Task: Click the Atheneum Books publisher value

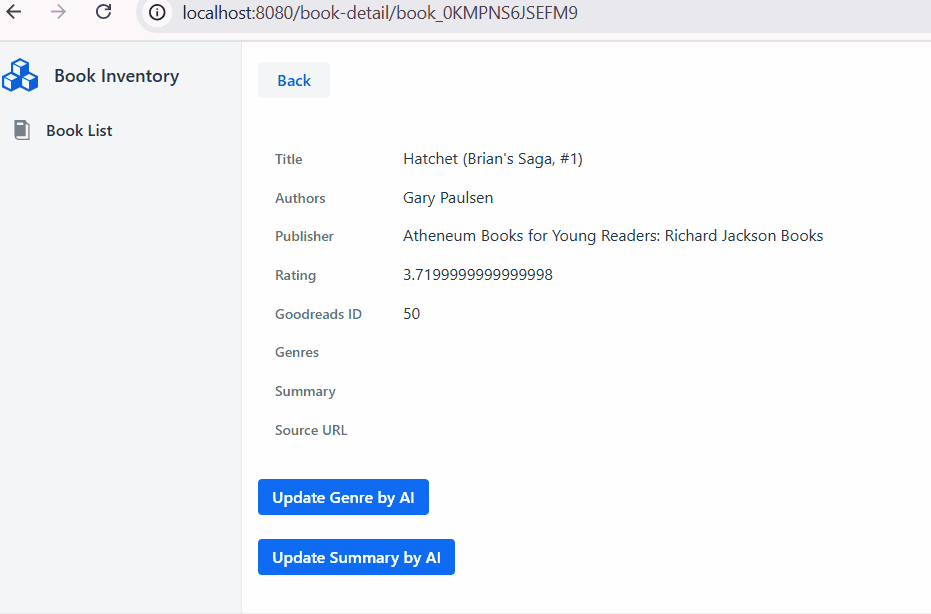Action: 613,236
